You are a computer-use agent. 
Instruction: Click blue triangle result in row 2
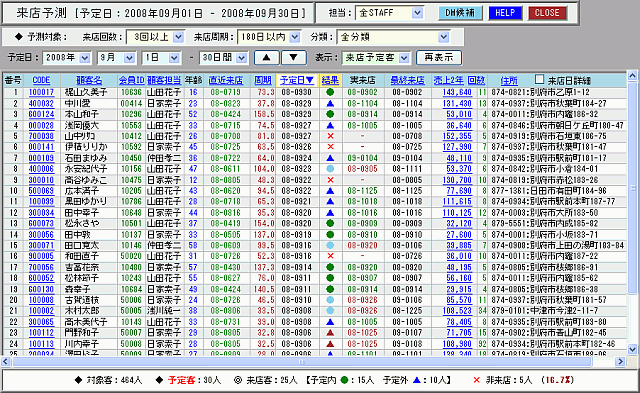tap(330, 104)
